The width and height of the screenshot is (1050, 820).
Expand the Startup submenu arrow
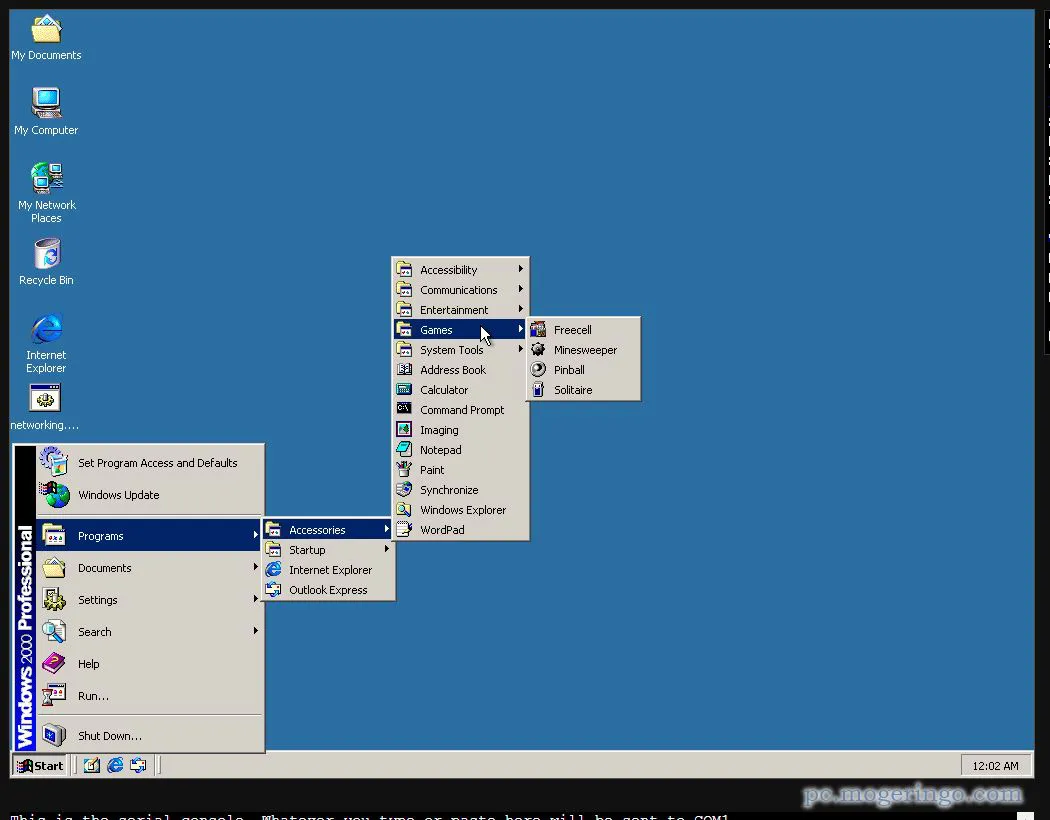point(386,549)
